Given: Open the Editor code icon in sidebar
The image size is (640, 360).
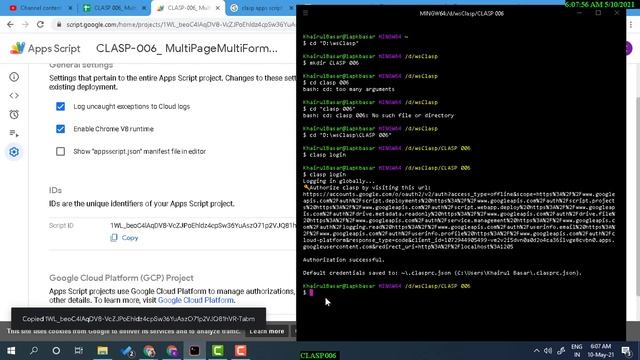Looking at the screenshot, I should [x=14, y=96].
